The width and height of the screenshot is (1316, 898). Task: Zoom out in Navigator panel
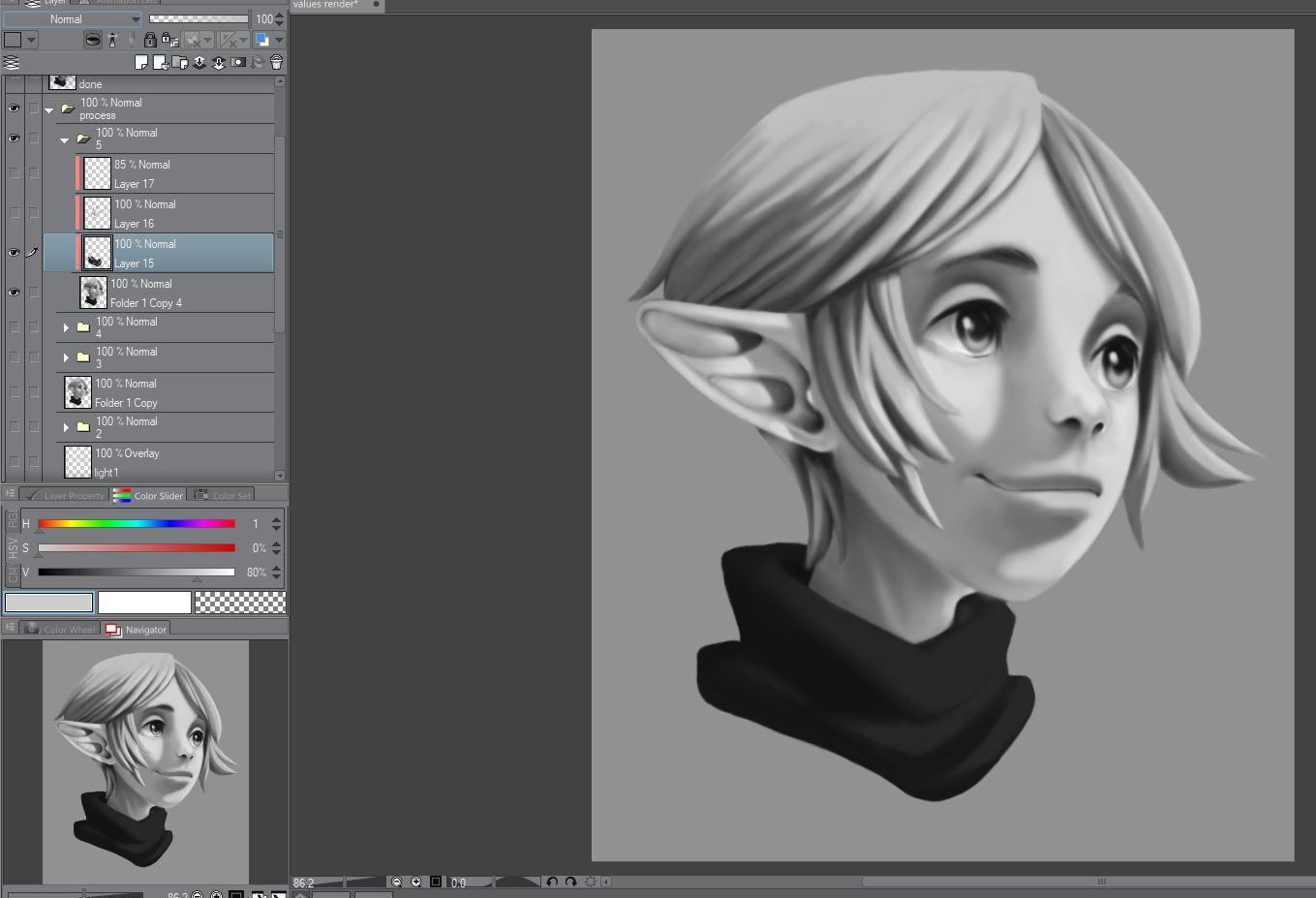(198, 895)
